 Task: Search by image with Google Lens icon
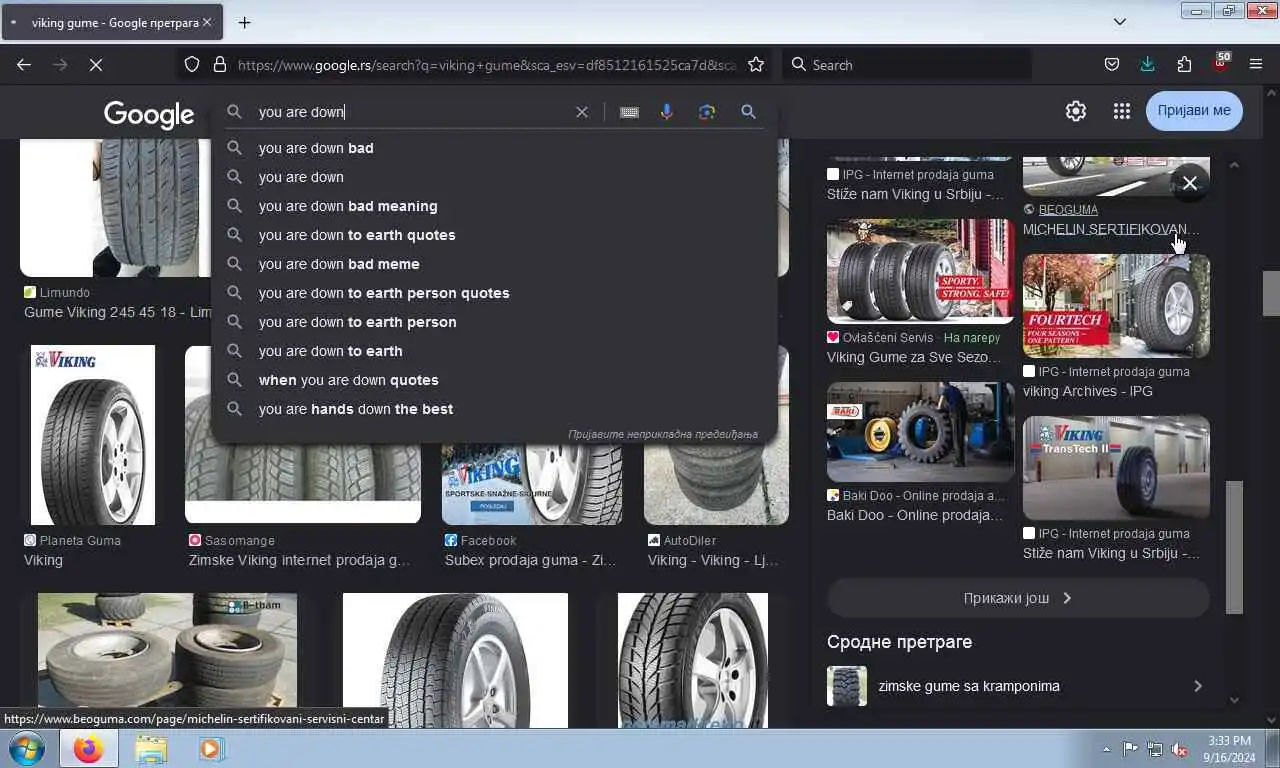point(707,112)
